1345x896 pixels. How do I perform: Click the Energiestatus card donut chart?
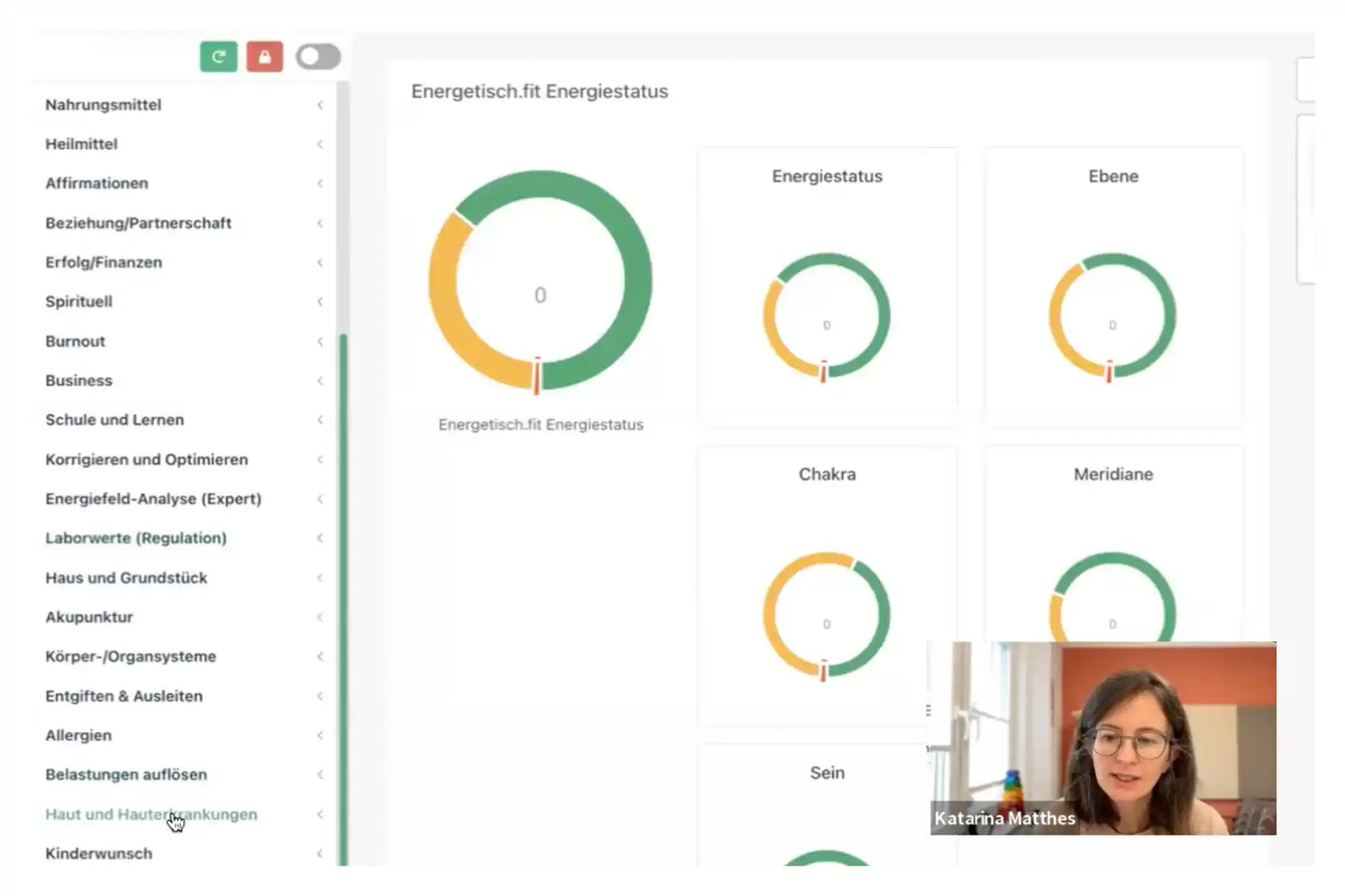827,316
